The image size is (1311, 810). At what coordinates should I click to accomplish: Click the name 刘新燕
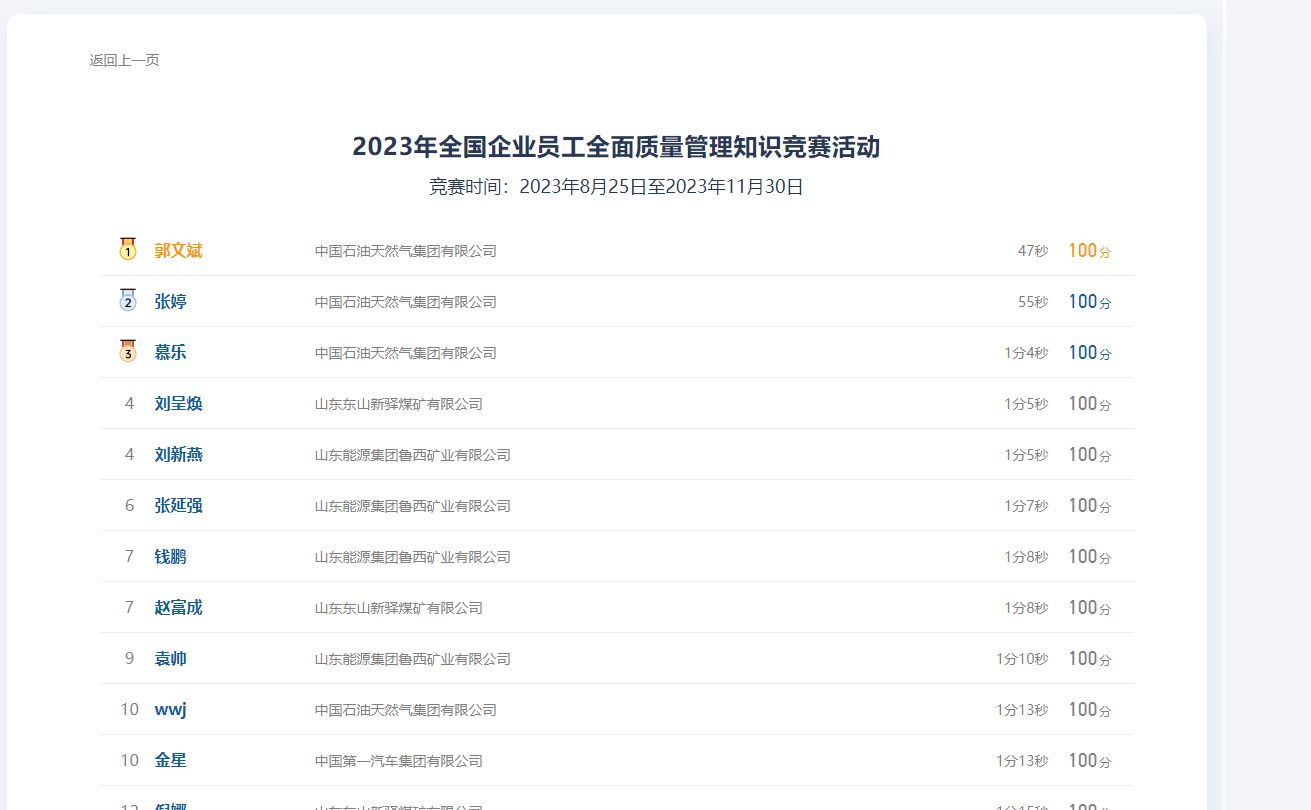(178, 454)
